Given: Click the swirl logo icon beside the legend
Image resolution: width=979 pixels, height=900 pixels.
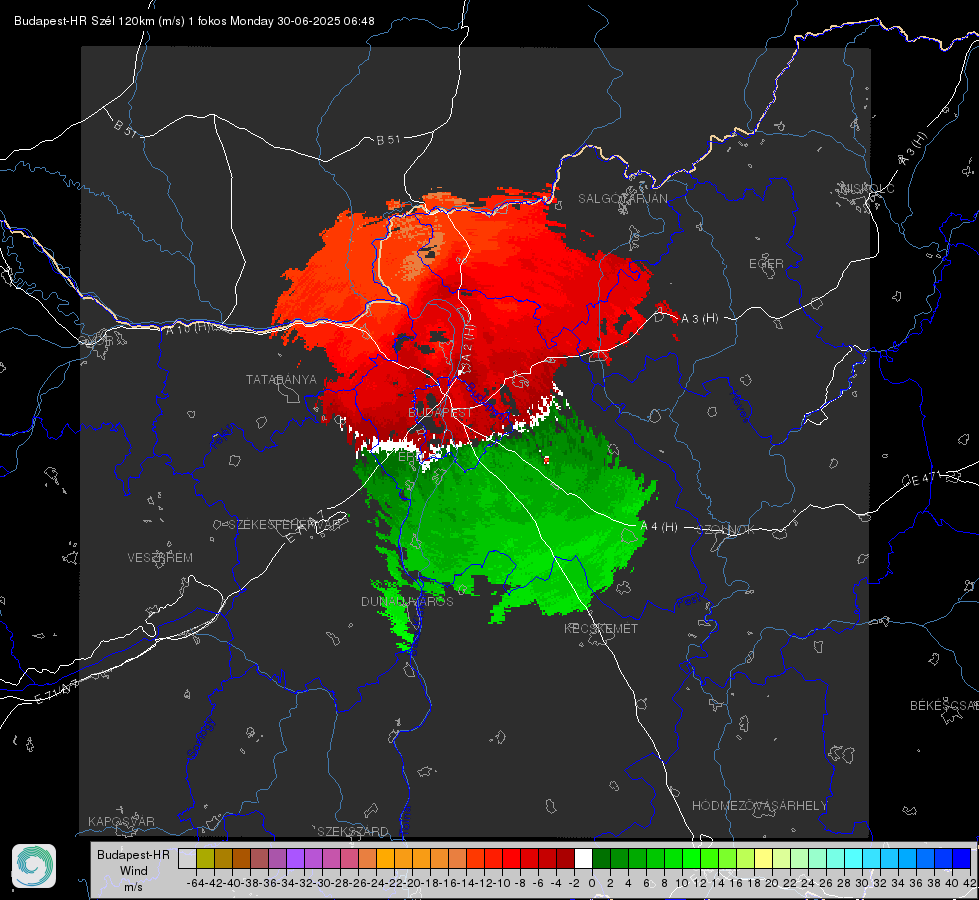Looking at the screenshot, I should point(34,866).
